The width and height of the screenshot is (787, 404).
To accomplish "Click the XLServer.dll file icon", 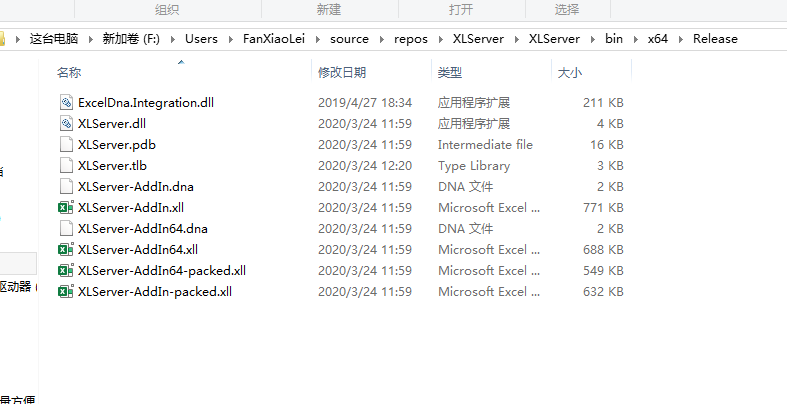I will pyautogui.click(x=66, y=124).
